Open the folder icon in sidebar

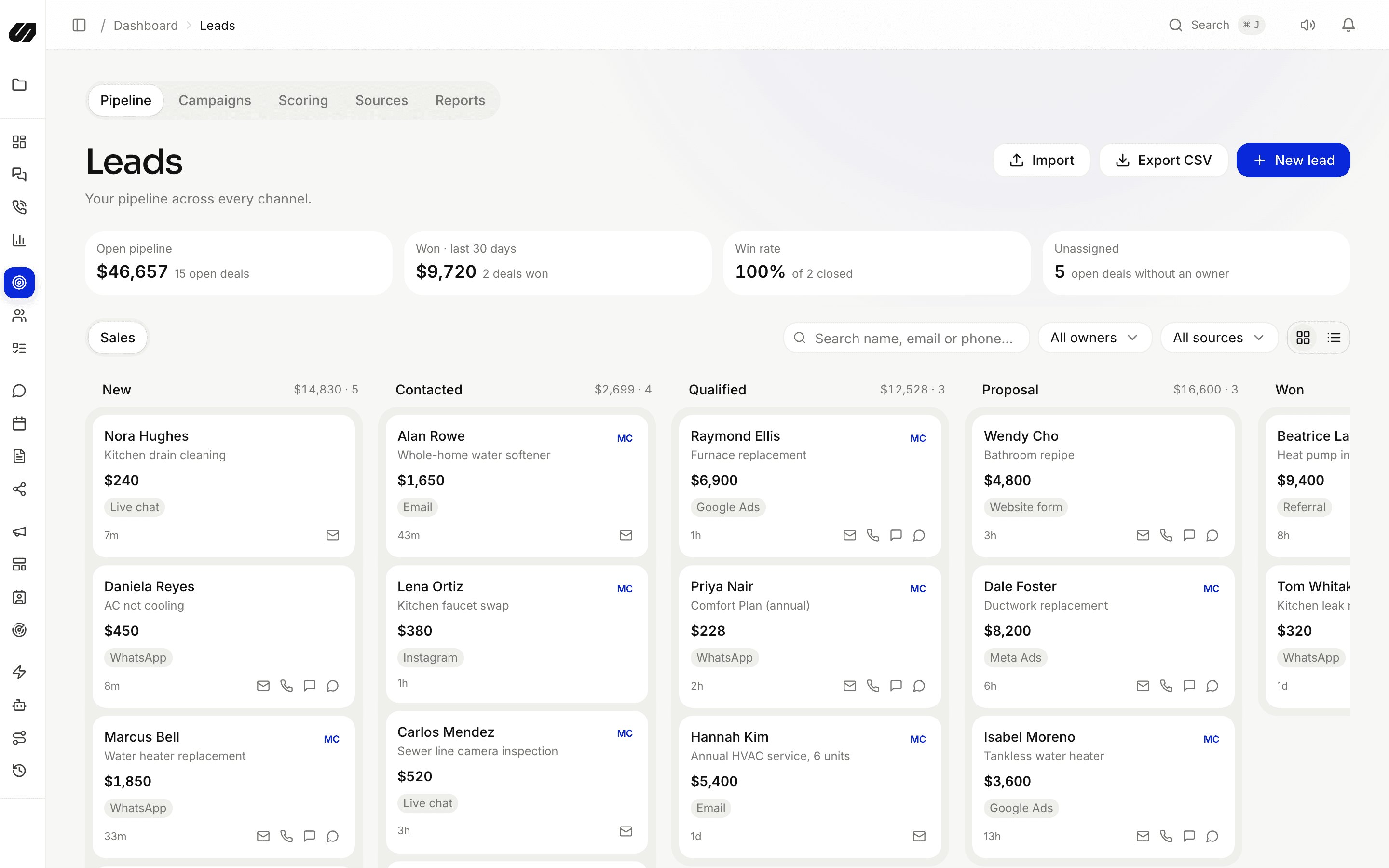coord(19,85)
